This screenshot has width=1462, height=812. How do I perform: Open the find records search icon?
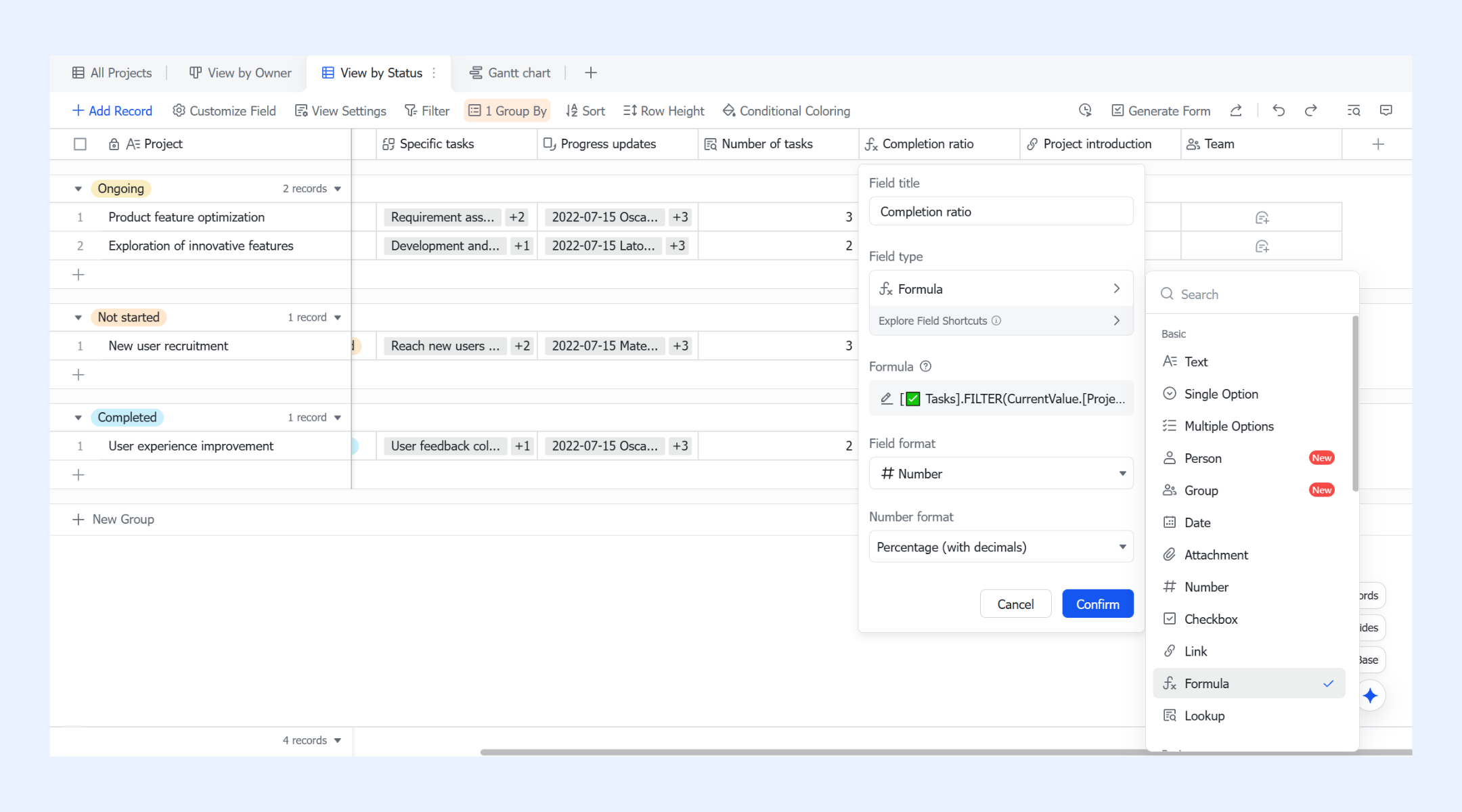click(1354, 110)
